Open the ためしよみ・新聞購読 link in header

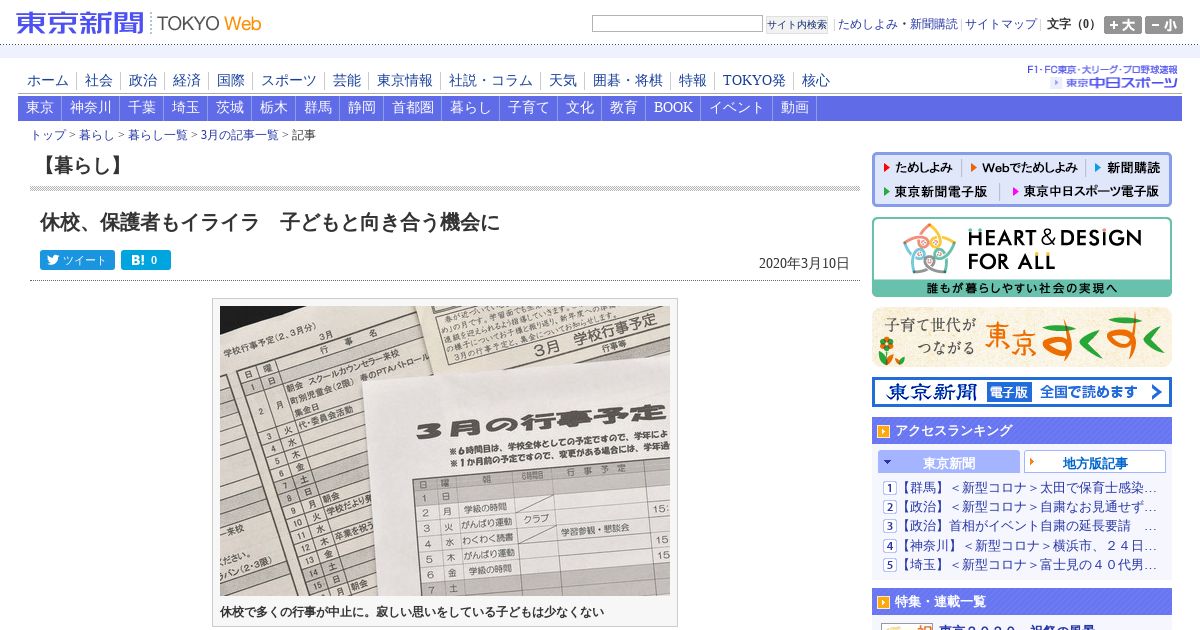coord(897,24)
